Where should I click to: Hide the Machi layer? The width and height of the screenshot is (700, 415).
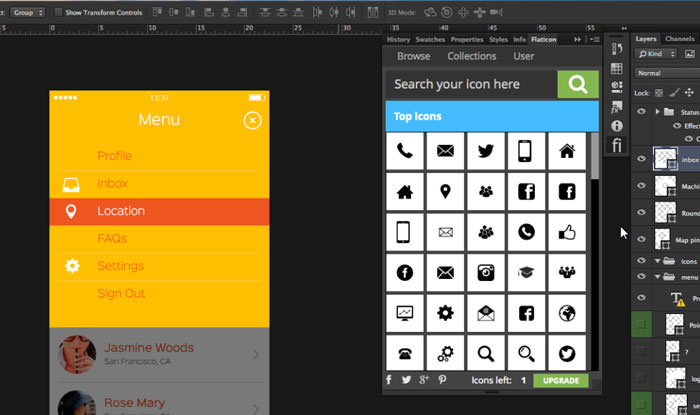point(642,186)
